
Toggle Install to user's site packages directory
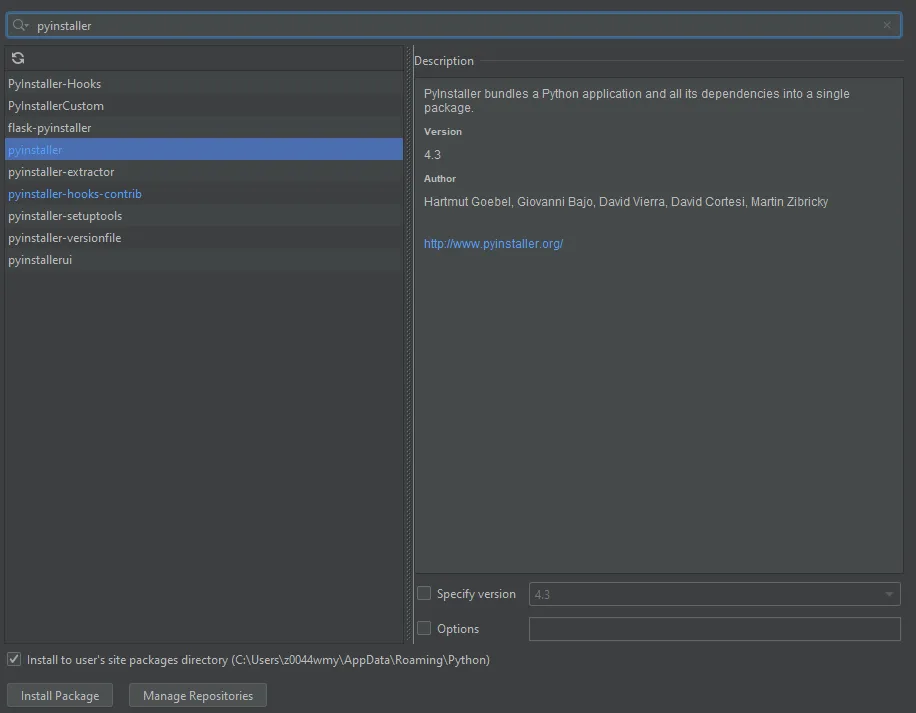click(x=14, y=659)
